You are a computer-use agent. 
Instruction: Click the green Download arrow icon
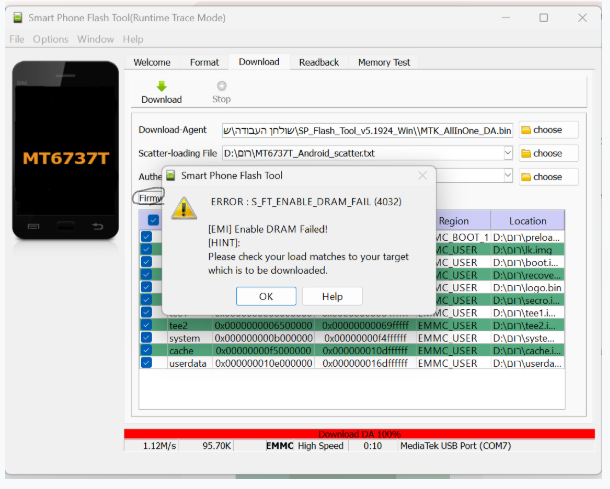[x=161, y=87]
